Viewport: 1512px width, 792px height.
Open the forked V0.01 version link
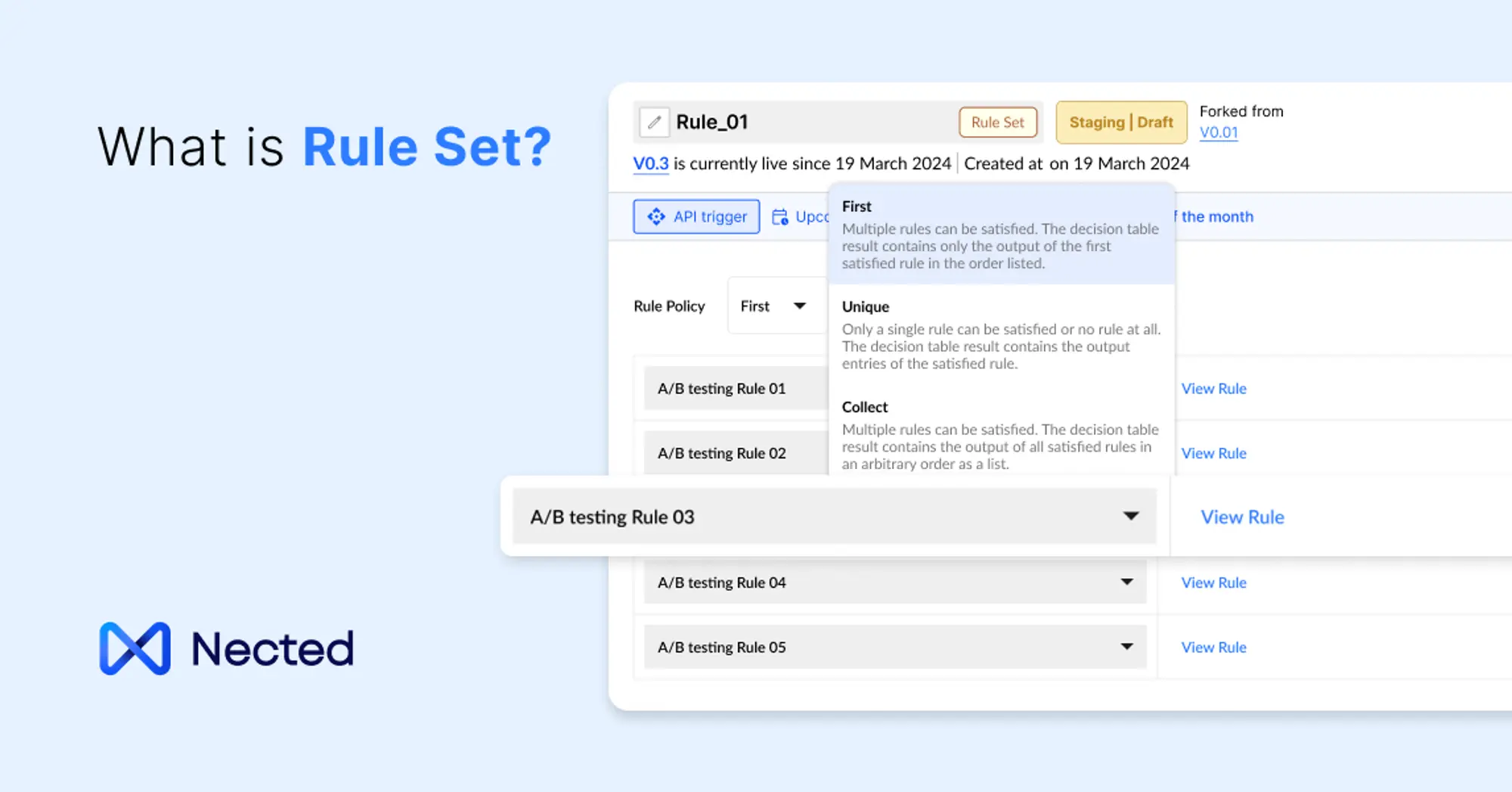click(1219, 132)
